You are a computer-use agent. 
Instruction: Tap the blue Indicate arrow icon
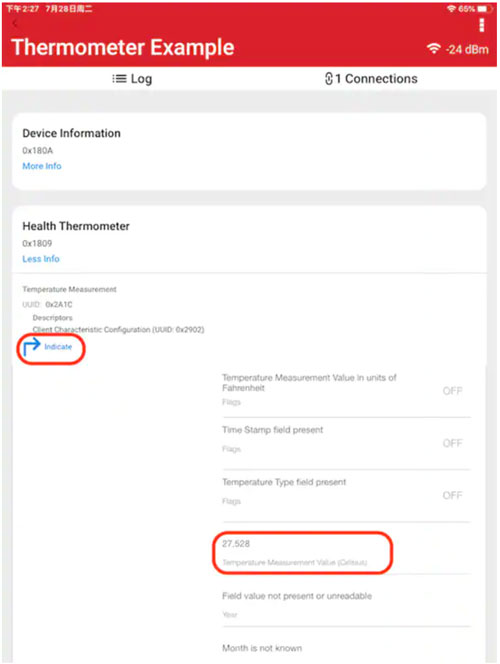[x=31, y=346]
